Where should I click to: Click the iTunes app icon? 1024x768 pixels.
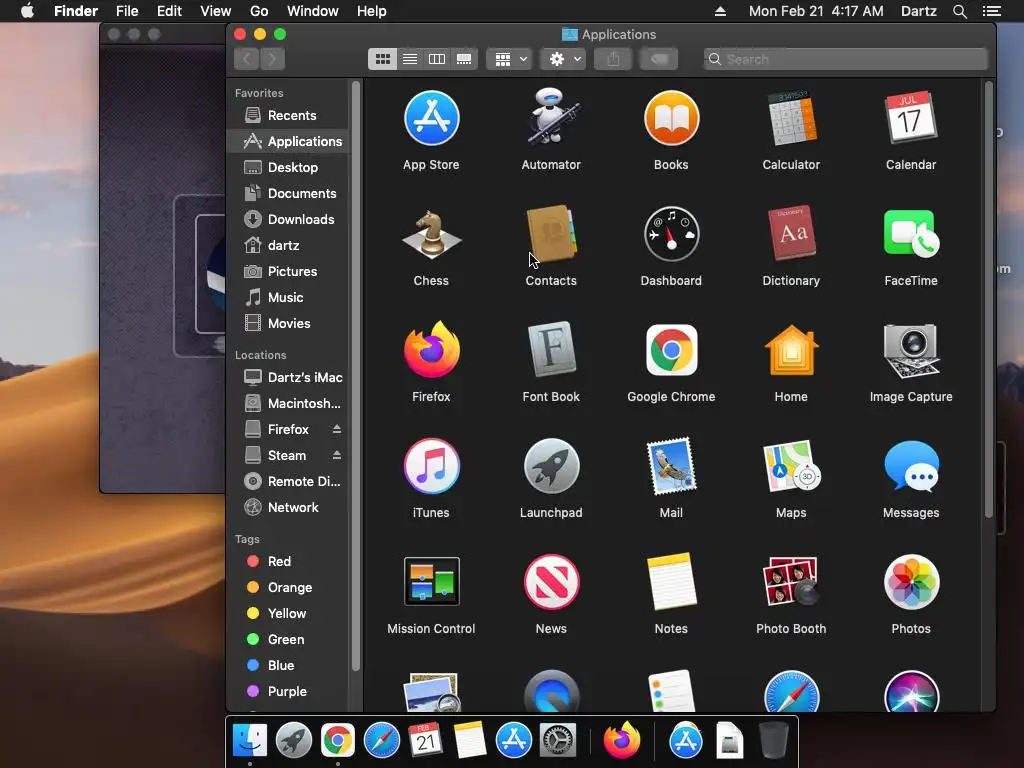click(x=431, y=466)
